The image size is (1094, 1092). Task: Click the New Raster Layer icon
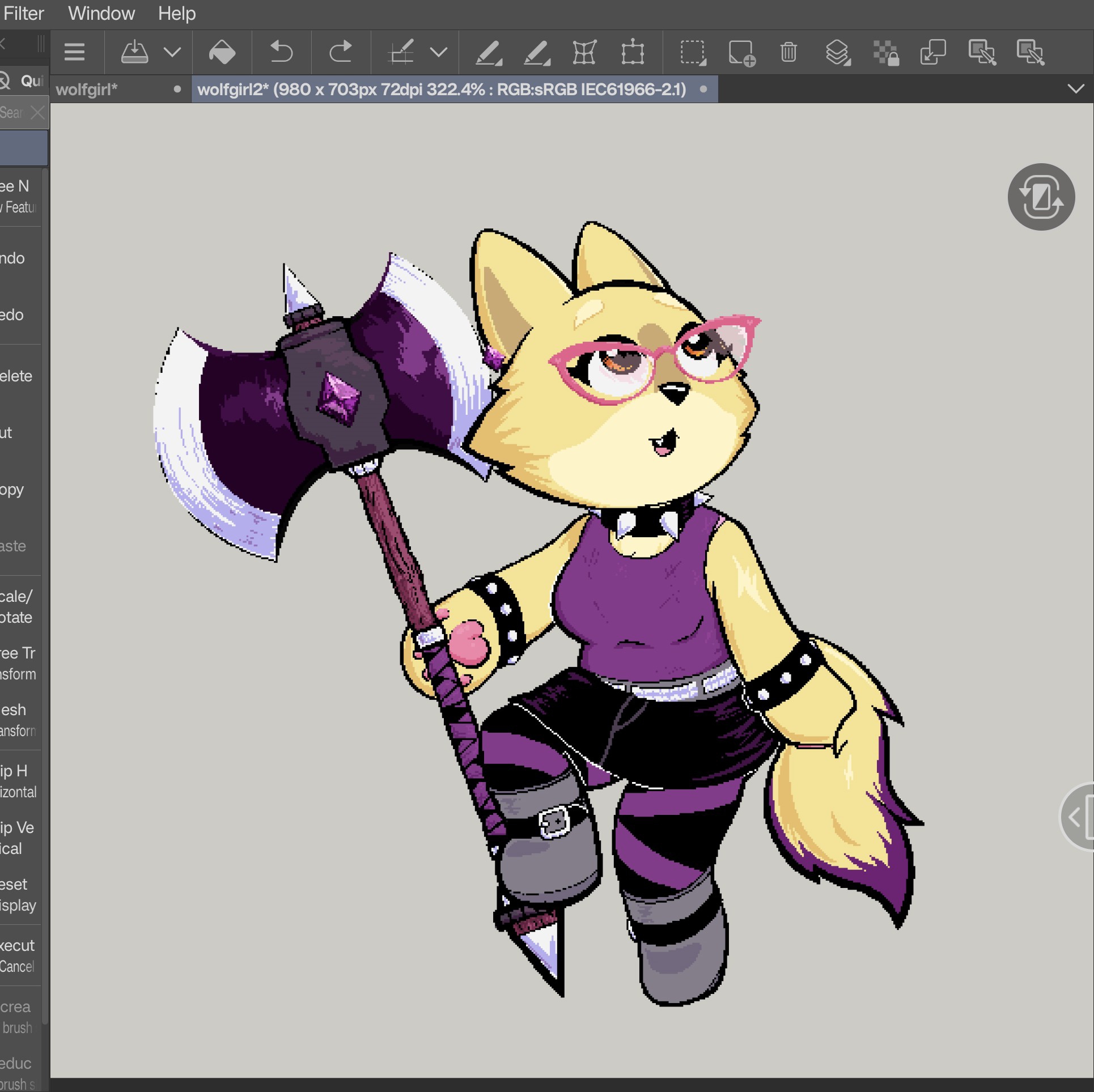(741, 53)
